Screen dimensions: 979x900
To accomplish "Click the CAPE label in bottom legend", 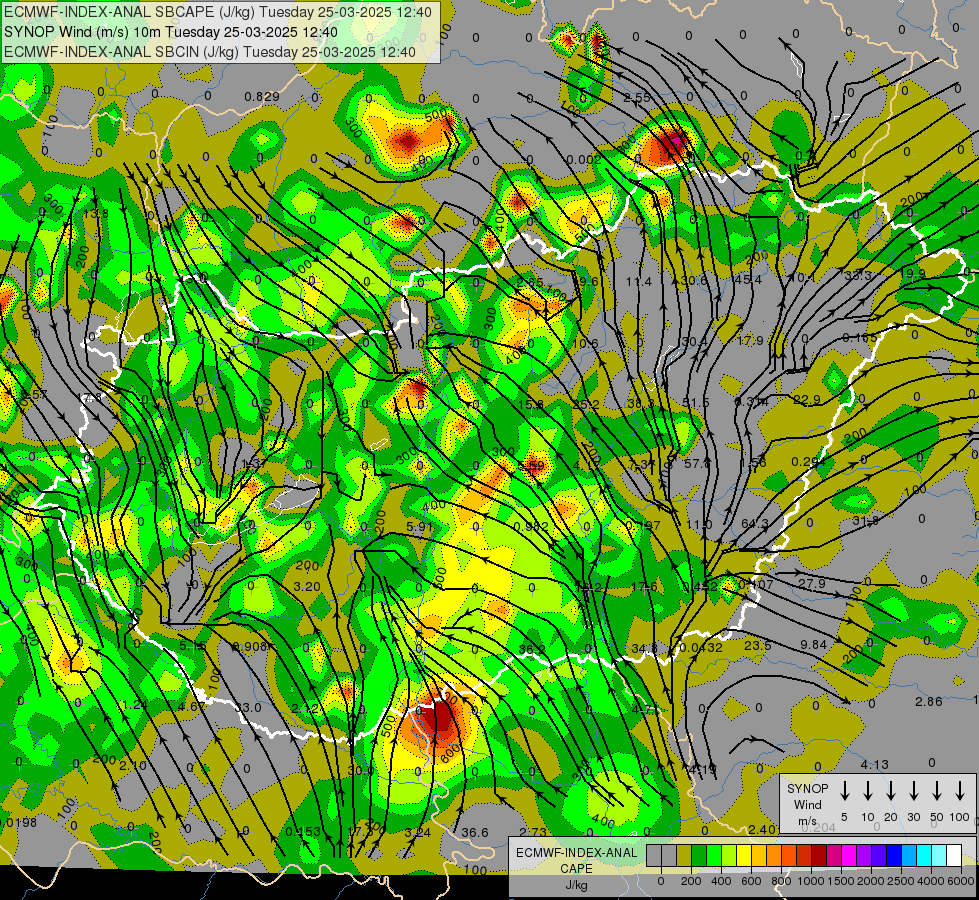I will click(x=576, y=869).
